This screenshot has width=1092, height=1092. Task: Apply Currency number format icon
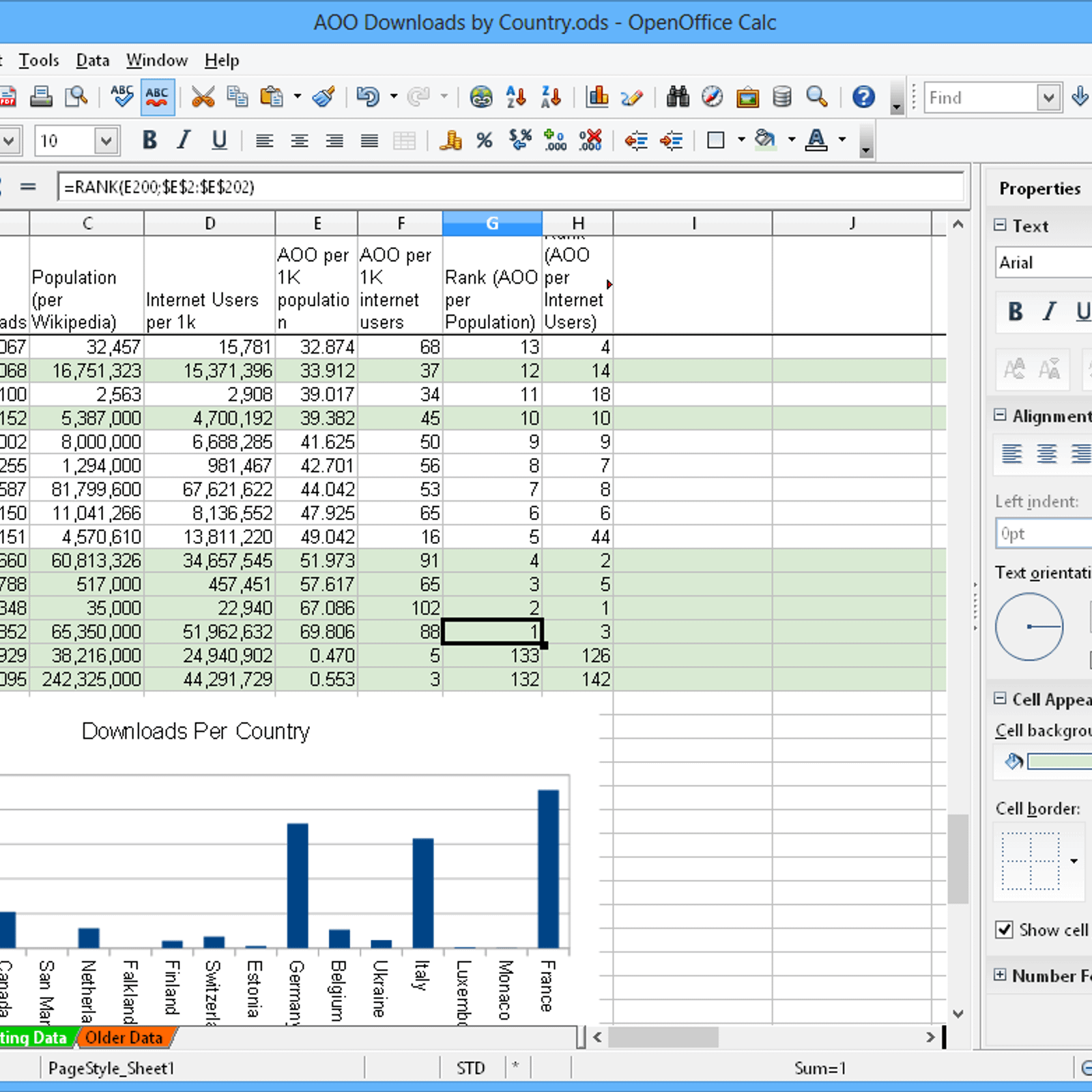point(450,141)
